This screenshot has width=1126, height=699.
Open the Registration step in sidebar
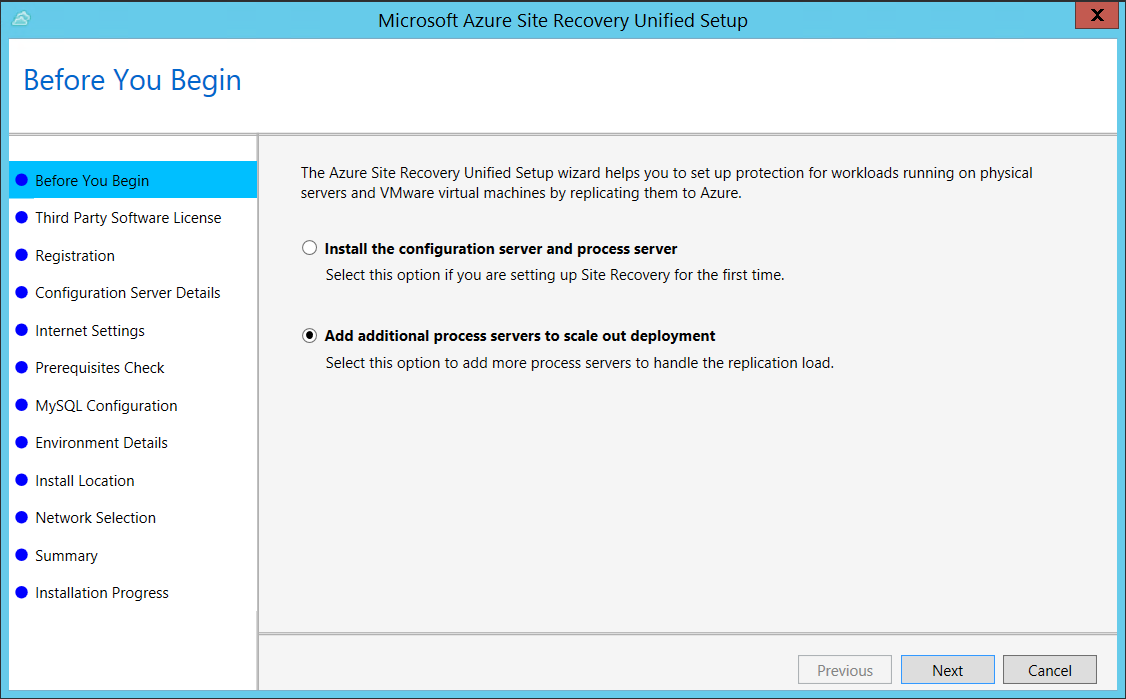coord(75,256)
